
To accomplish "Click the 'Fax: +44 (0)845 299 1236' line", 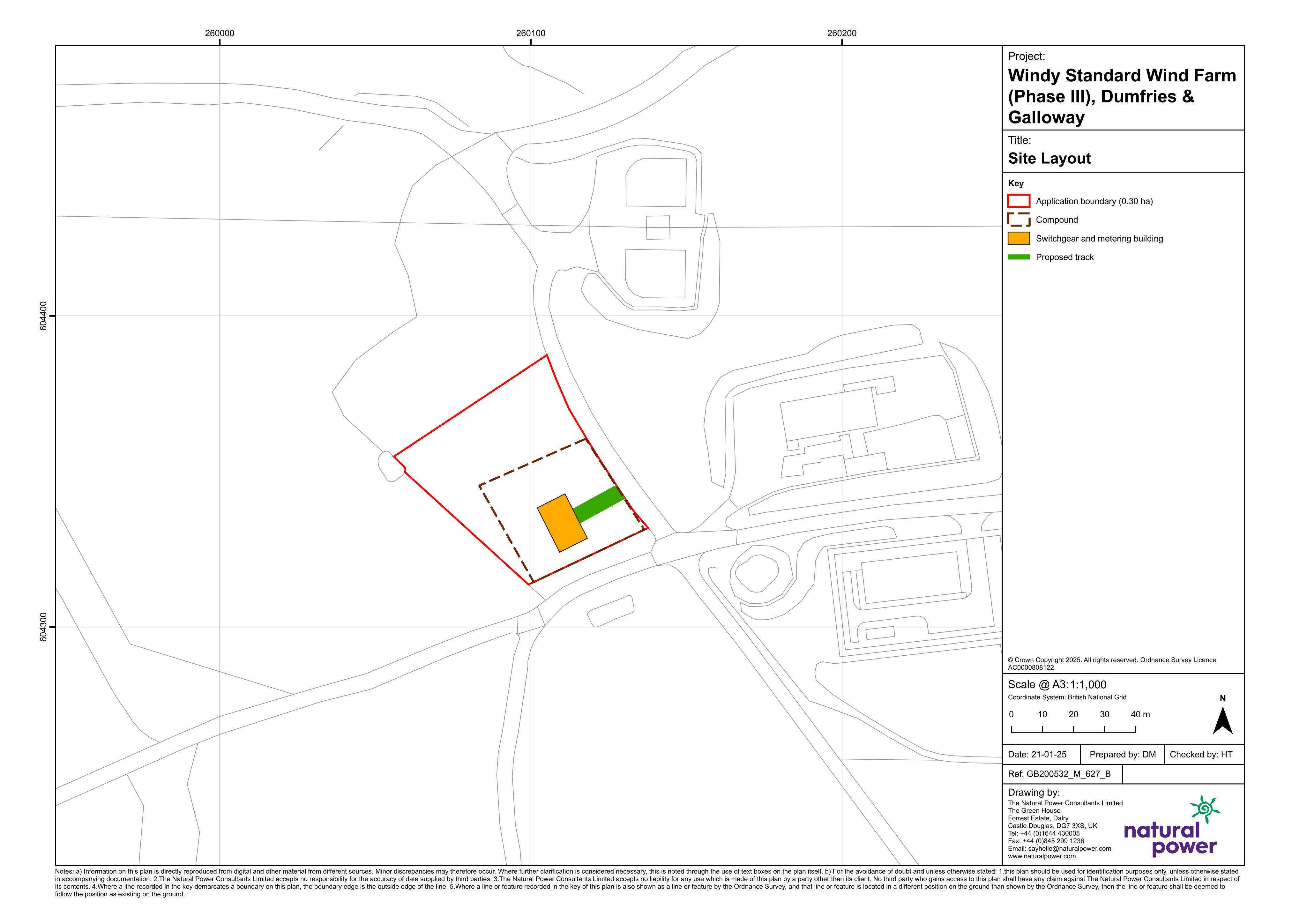I will click(x=1046, y=841).
